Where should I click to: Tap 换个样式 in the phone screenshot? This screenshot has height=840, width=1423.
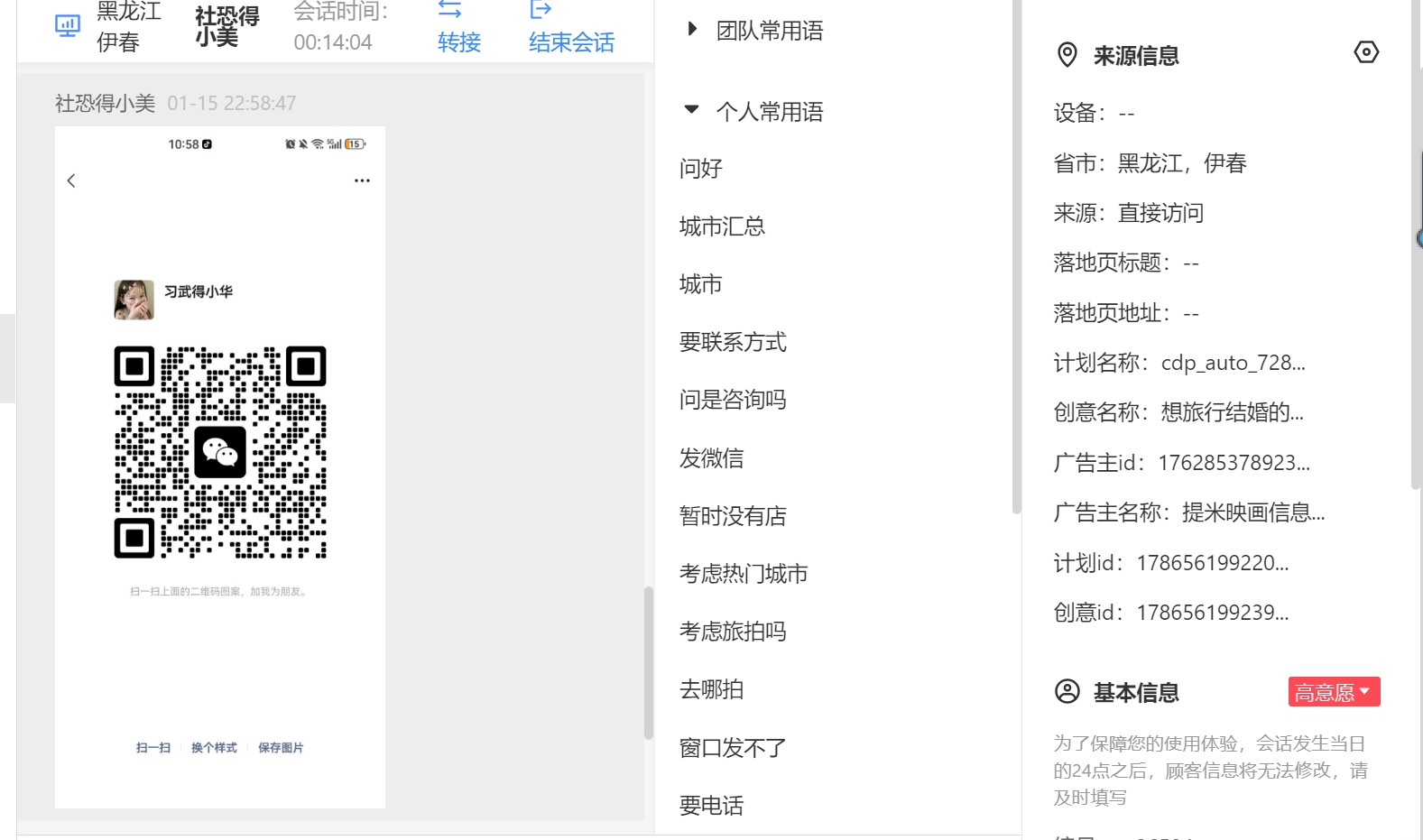tap(214, 748)
